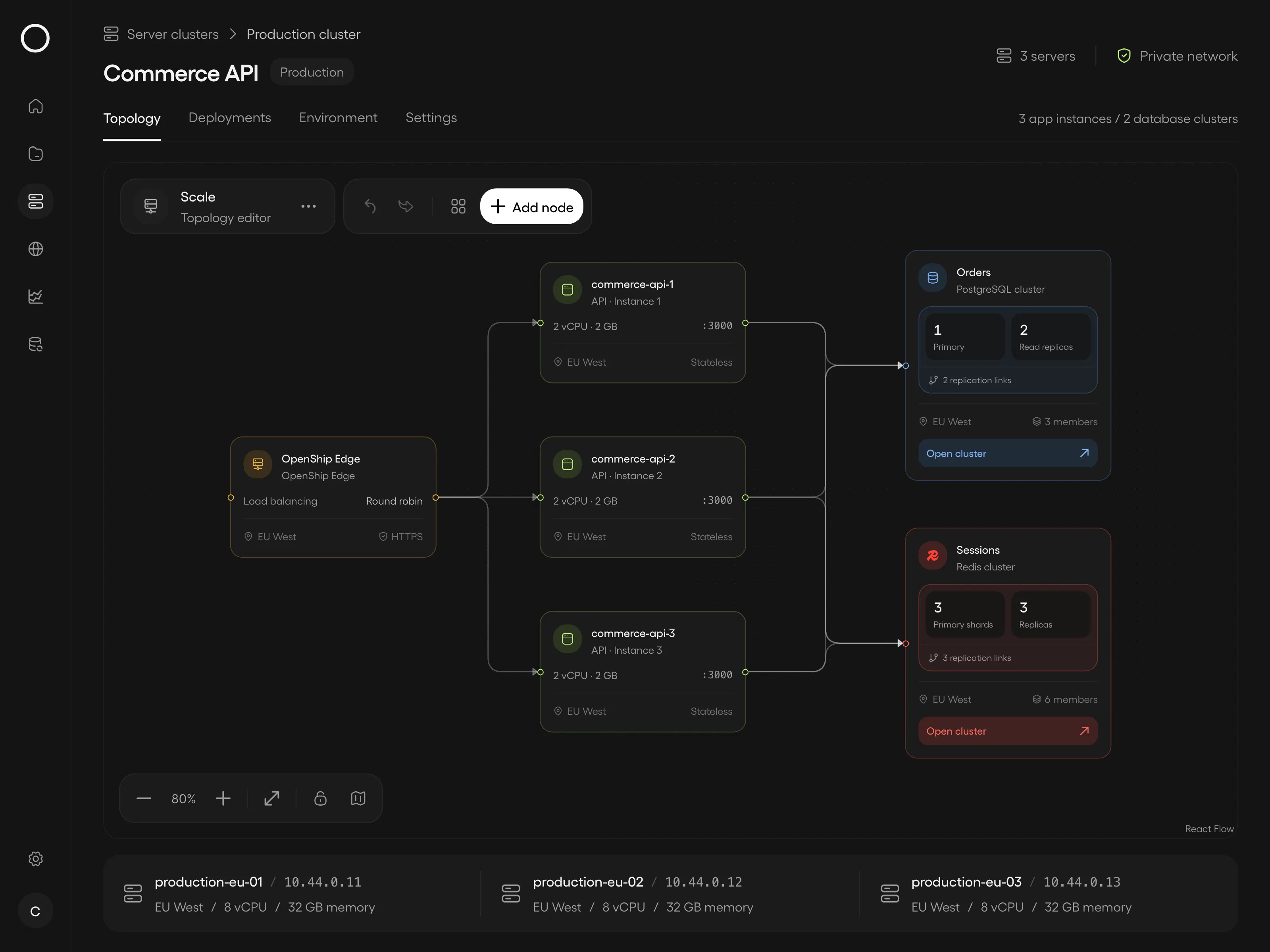1270x952 pixels.
Task: Click the circle logo in sidebar
Action: point(35,38)
